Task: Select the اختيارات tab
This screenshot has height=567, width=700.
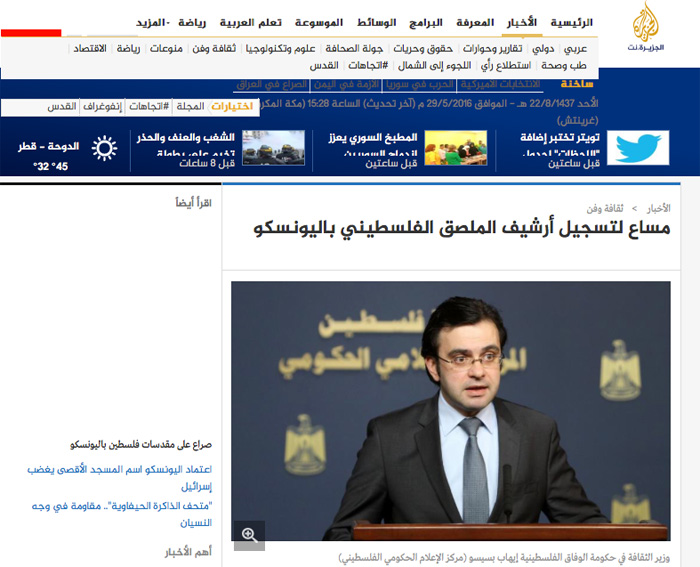Action: tap(232, 107)
